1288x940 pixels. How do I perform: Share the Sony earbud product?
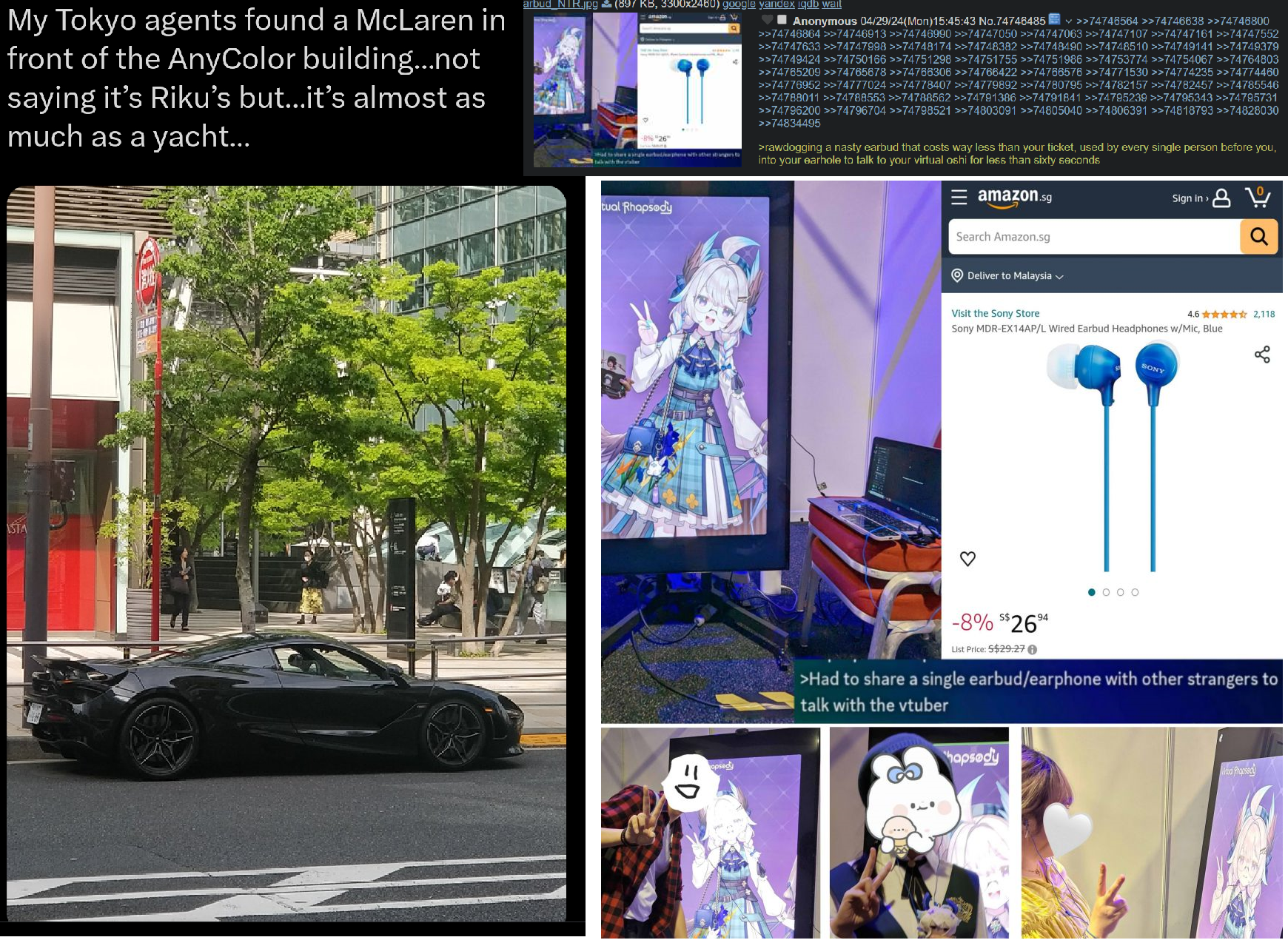(x=1262, y=355)
